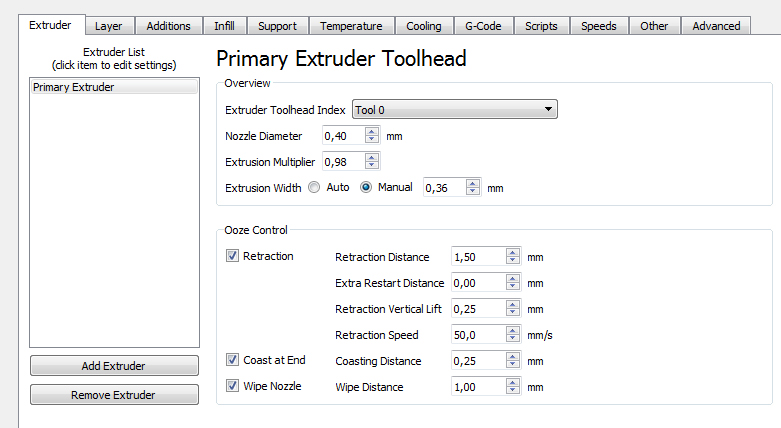Screen dimensions: 781x428
Task: Decrease Retraction Speed with down arrow
Action: 513,338
